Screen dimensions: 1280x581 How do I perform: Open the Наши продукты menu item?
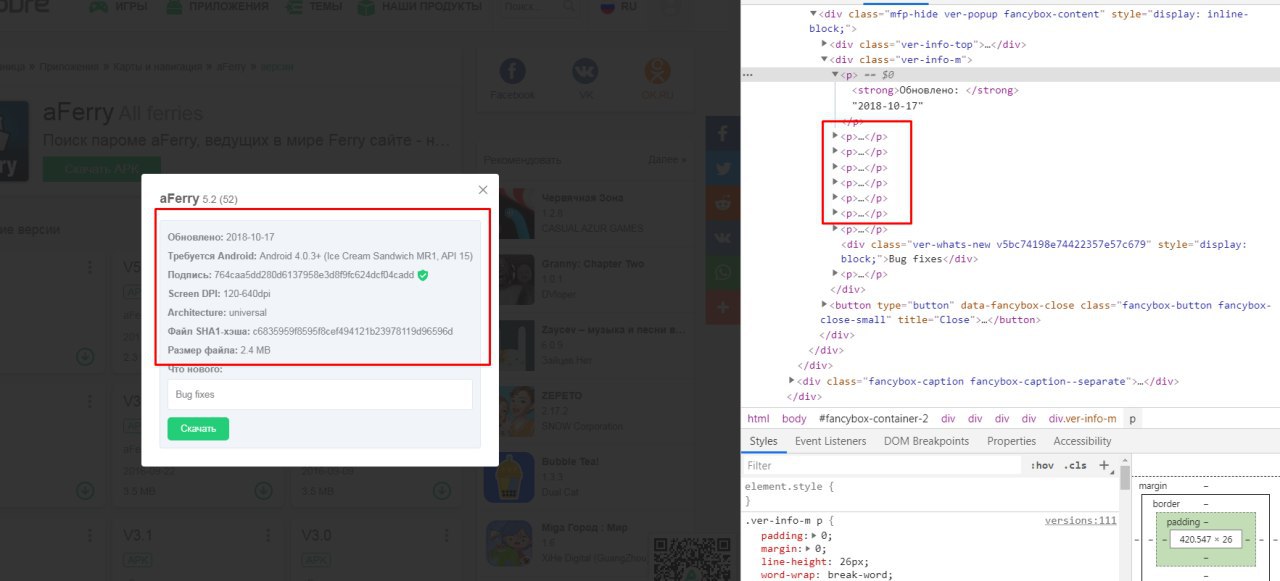[x=418, y=6]
